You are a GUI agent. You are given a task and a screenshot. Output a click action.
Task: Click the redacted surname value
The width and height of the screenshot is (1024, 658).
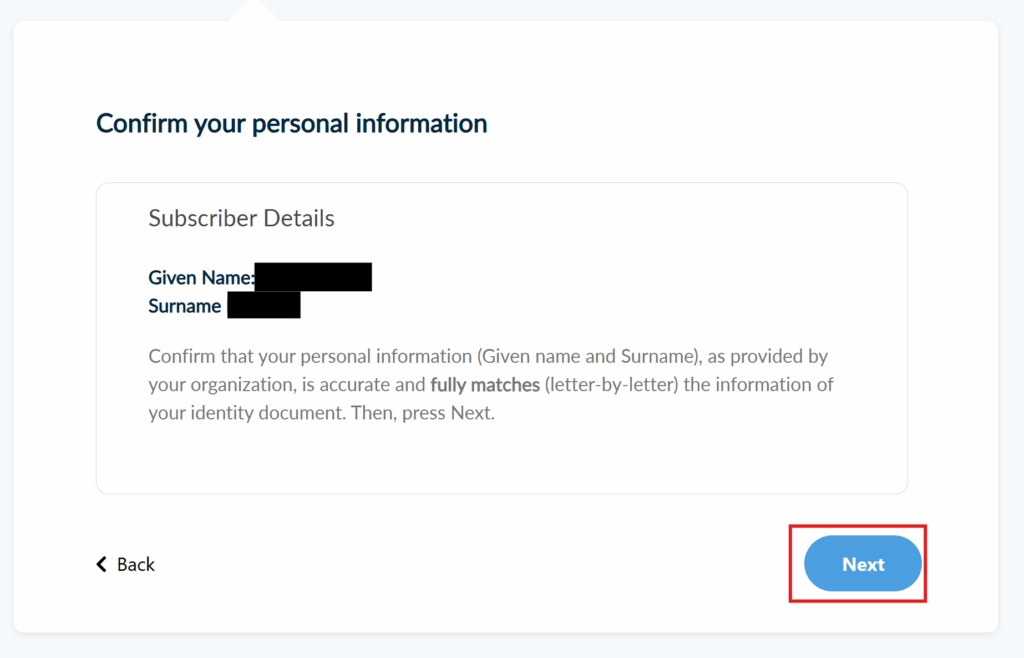[264, 306]
